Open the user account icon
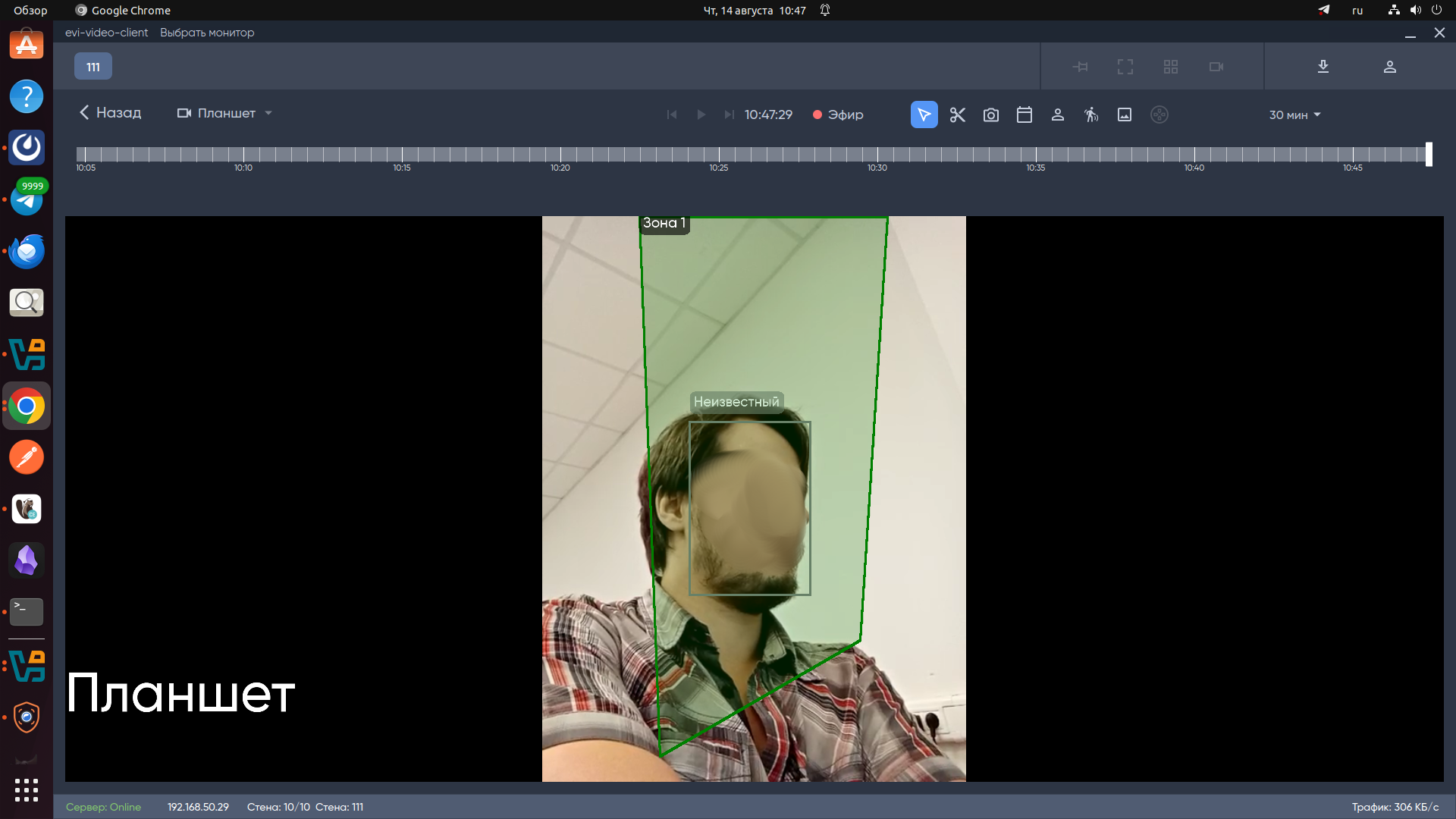 pos(1389,67)
